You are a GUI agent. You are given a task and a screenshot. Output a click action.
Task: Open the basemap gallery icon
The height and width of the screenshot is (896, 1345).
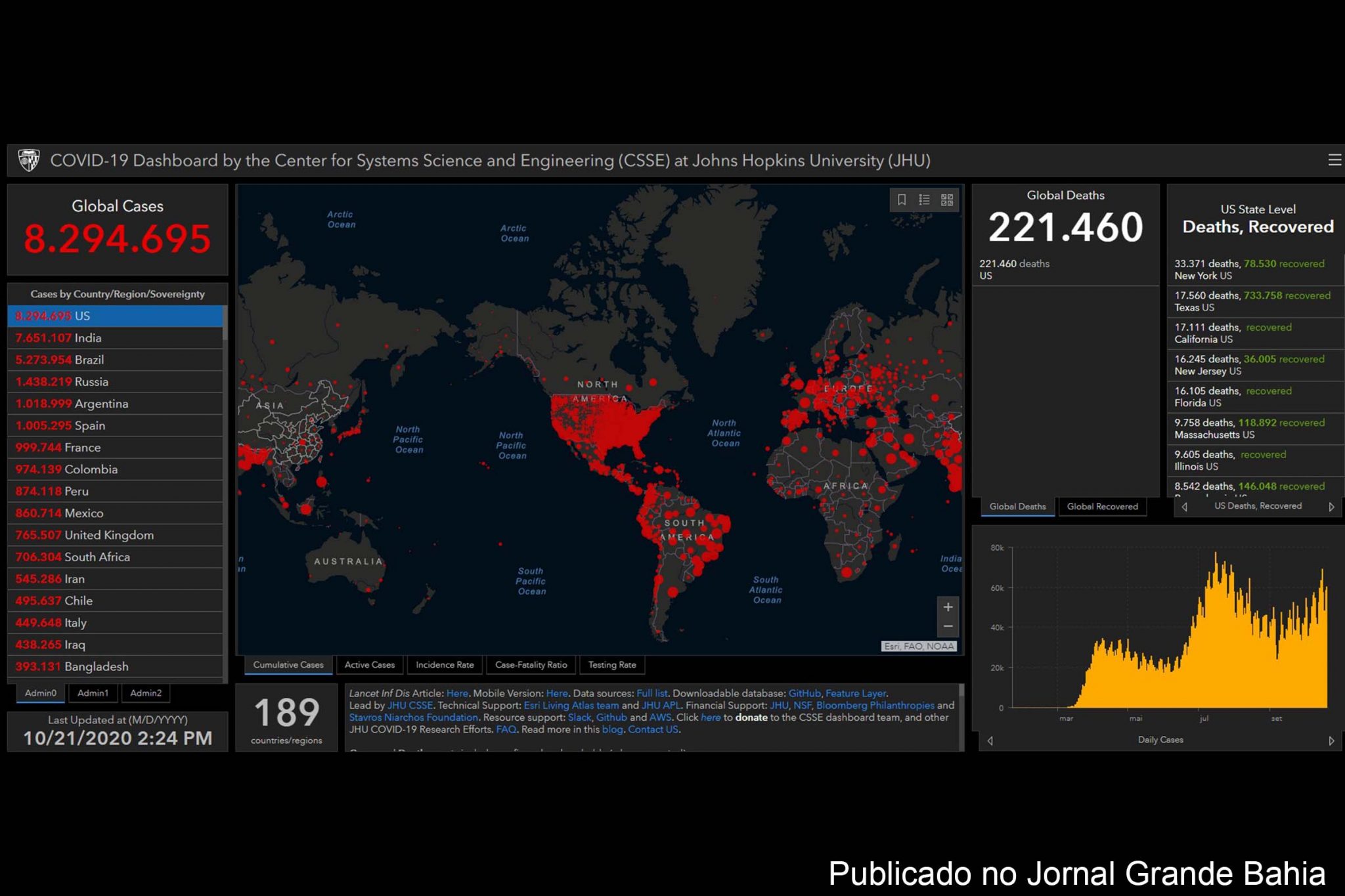[x=946, y=200]
